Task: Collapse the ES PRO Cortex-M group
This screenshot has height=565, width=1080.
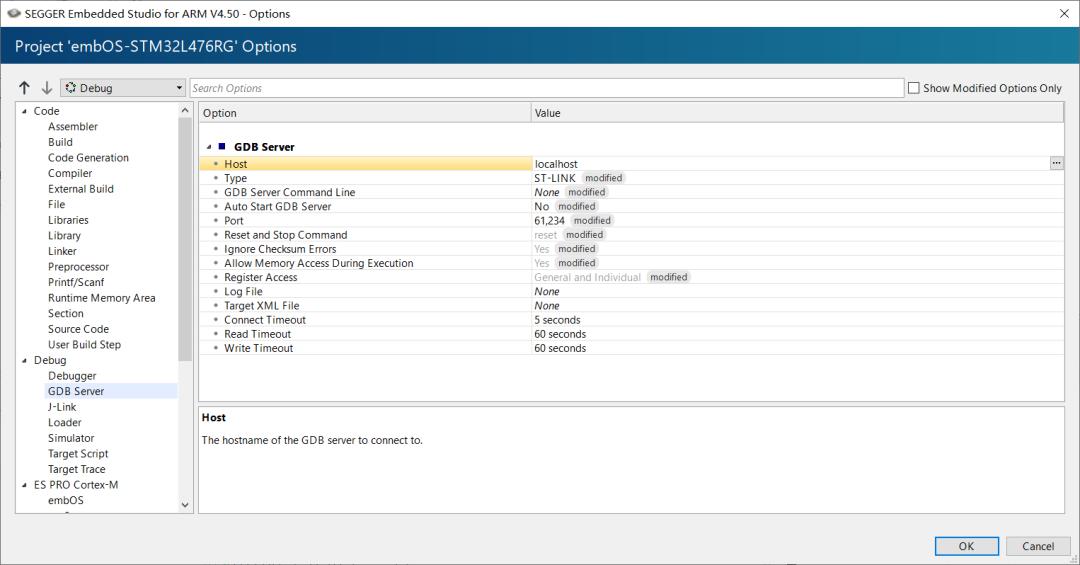Action: click(24, 485)
